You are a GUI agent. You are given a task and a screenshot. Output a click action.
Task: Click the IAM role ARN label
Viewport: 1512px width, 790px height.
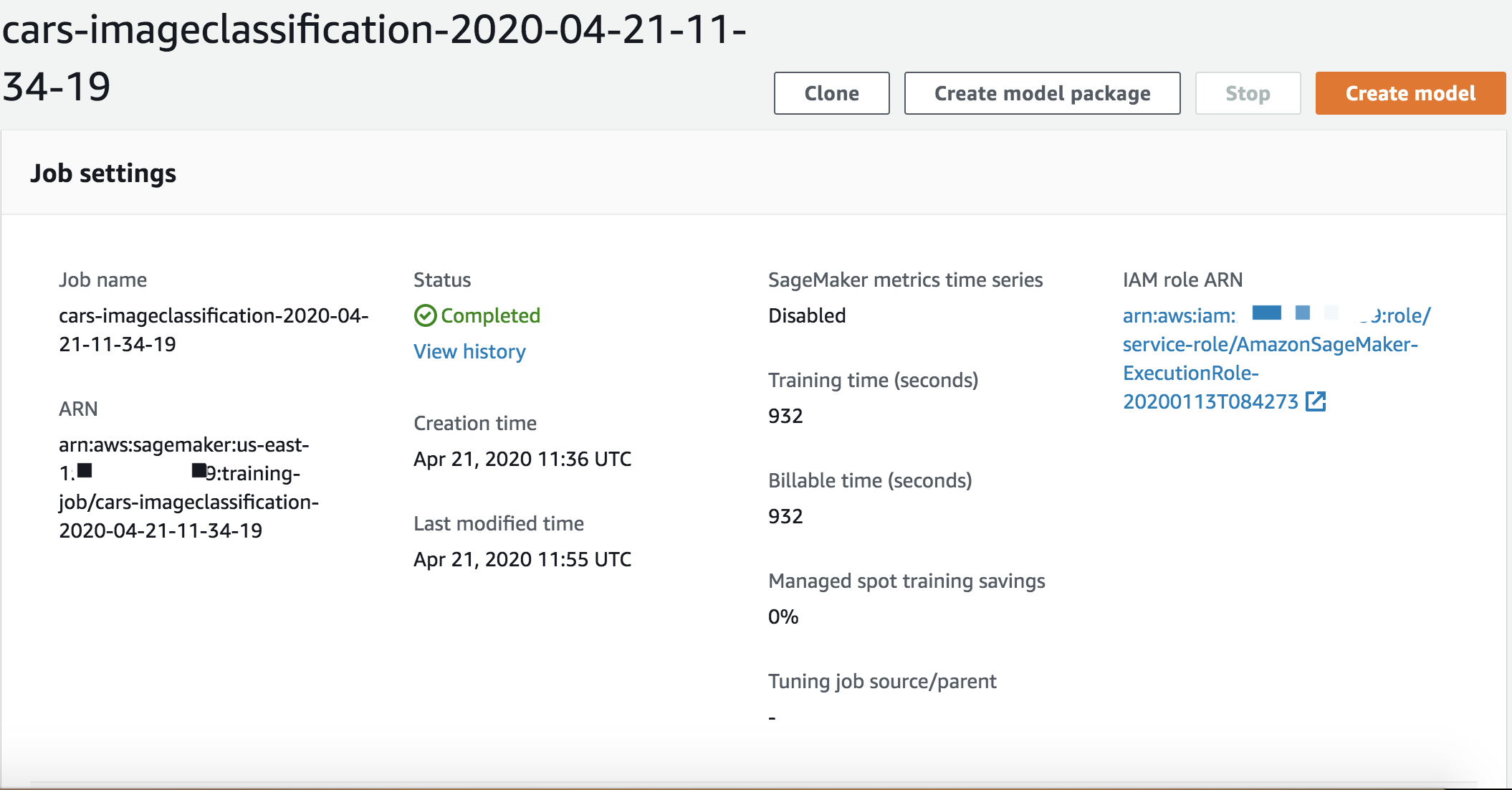pos(1182,280)
